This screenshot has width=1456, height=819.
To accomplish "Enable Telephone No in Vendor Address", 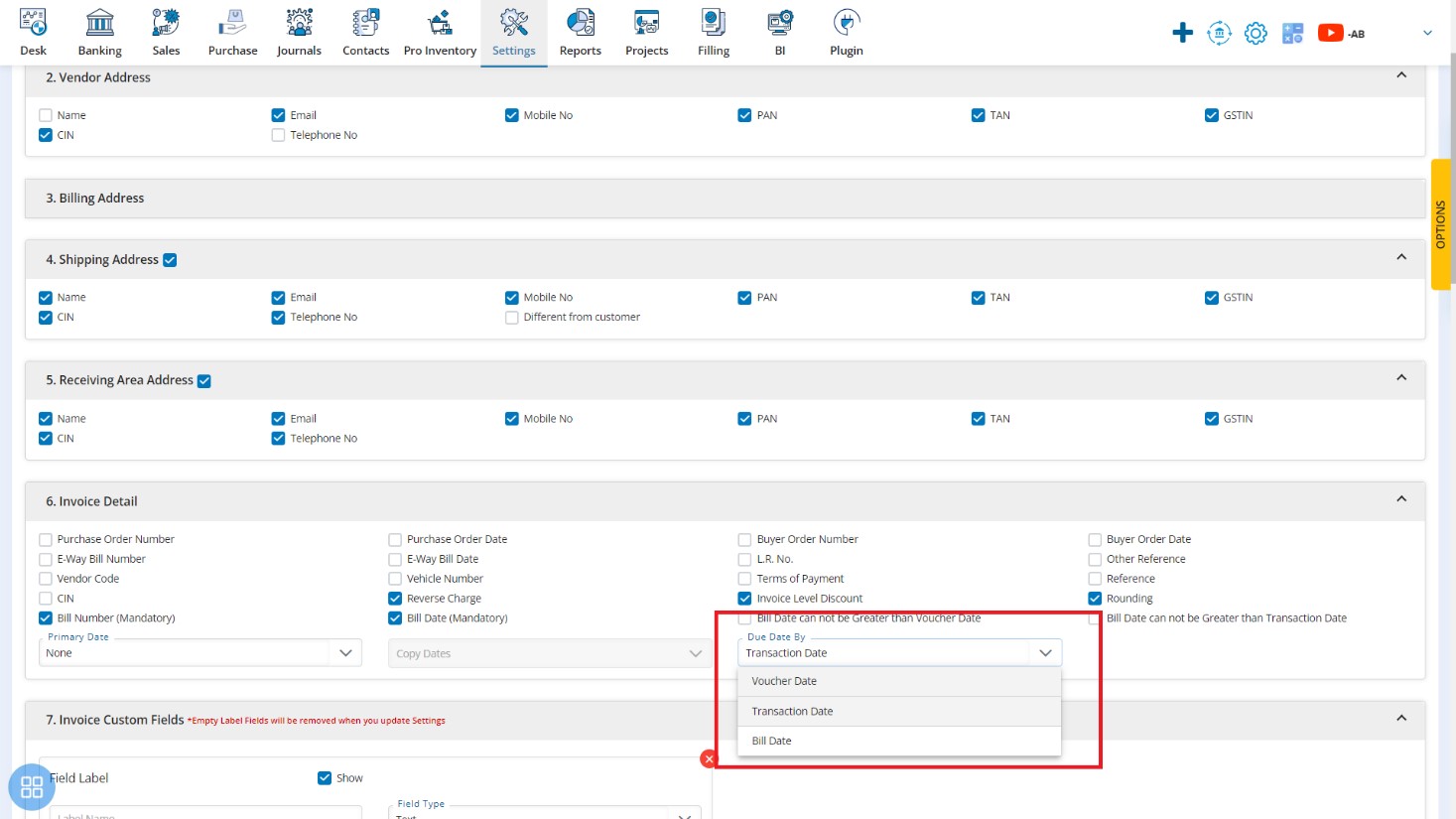I will 278,135.
